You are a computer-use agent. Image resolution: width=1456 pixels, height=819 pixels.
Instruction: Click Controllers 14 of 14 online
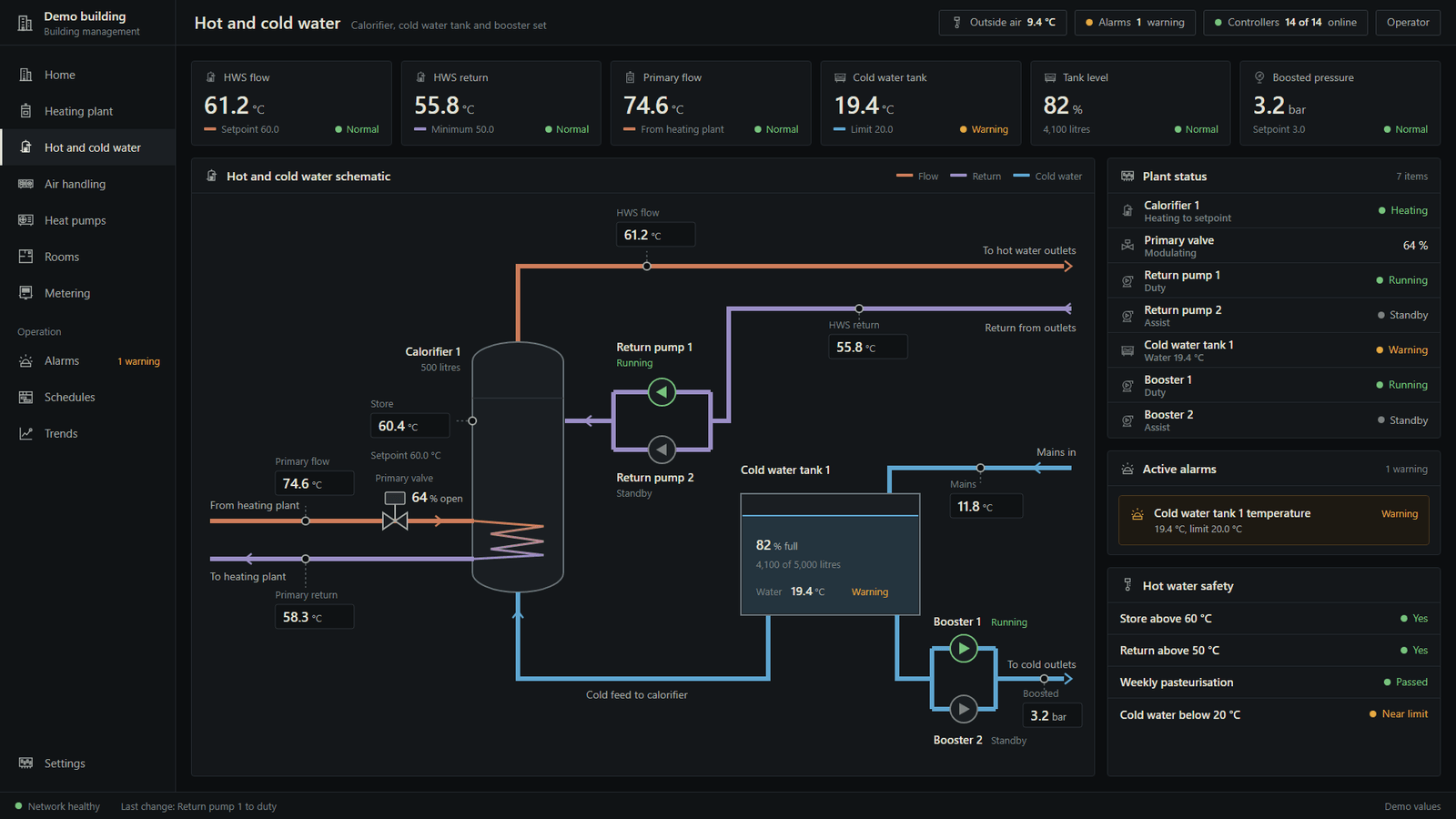pyautogui.click(x=1286, y=23)
